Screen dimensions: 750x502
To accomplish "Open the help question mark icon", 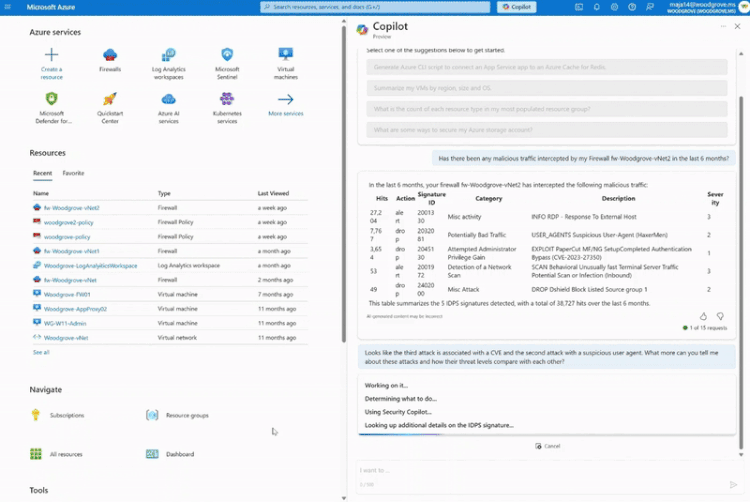I will 632,7.
